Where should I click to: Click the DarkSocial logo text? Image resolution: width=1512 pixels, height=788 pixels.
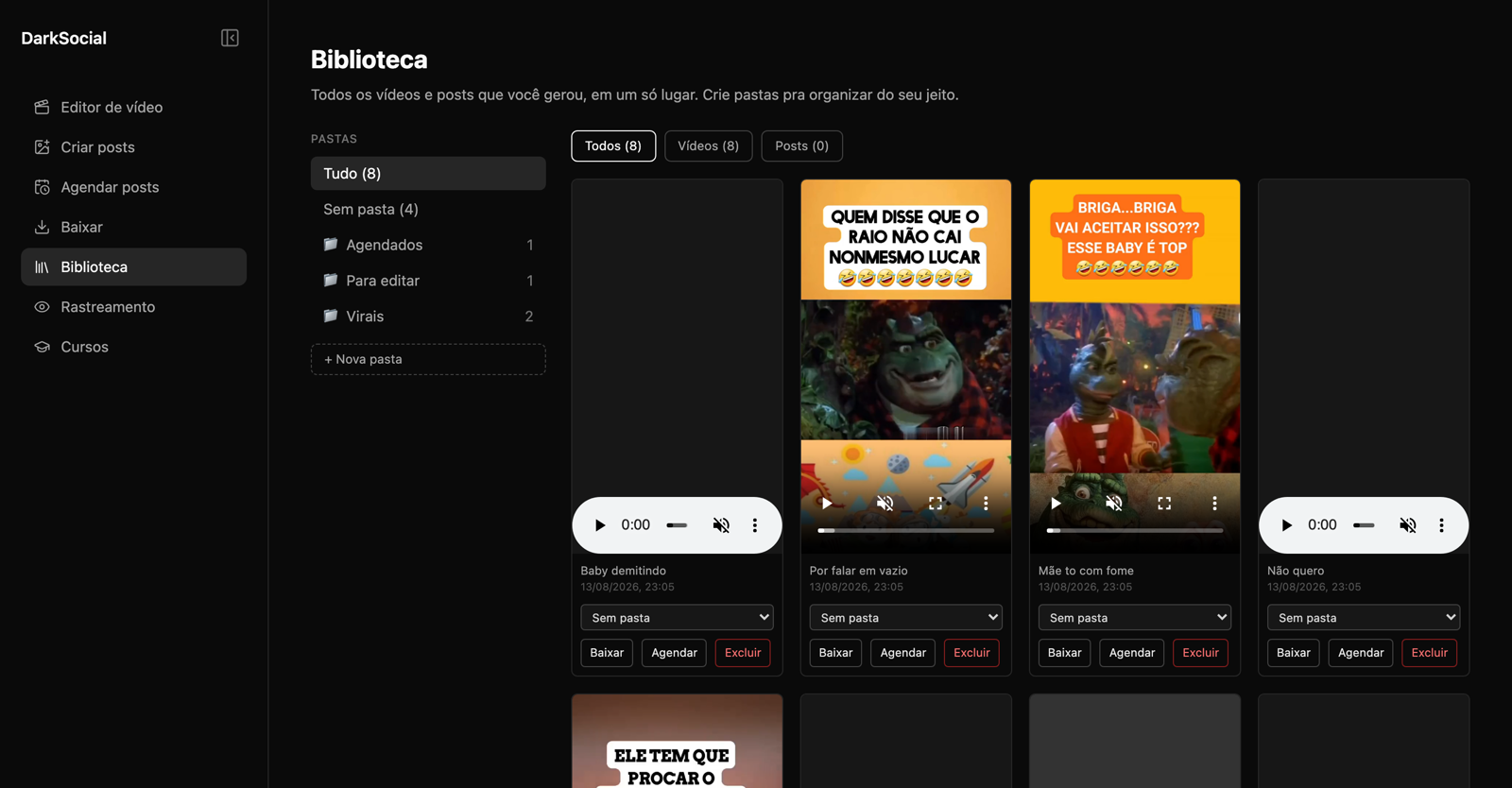click(63, 38)
